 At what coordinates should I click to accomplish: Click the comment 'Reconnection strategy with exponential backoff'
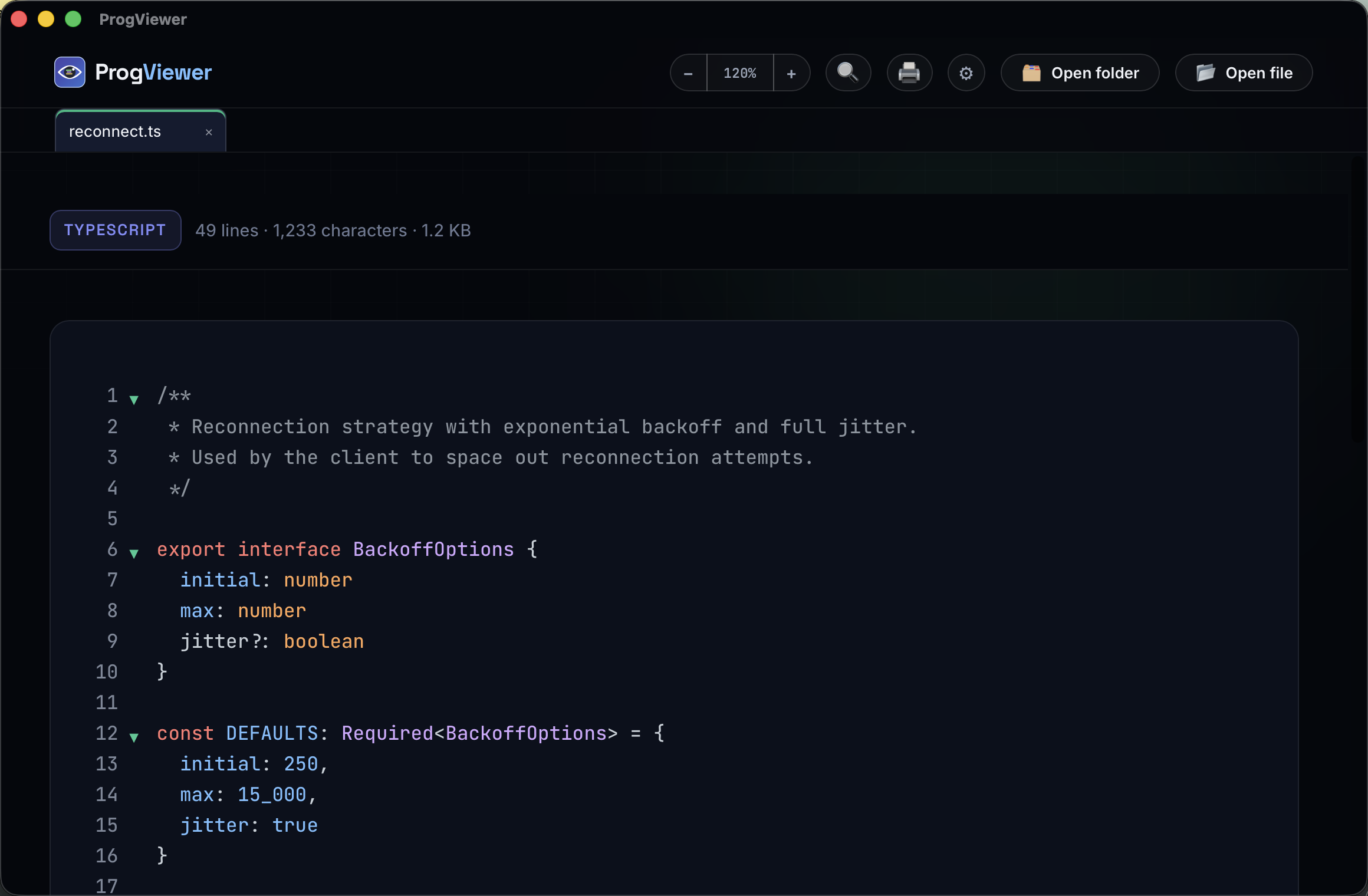tap(456, 427)
